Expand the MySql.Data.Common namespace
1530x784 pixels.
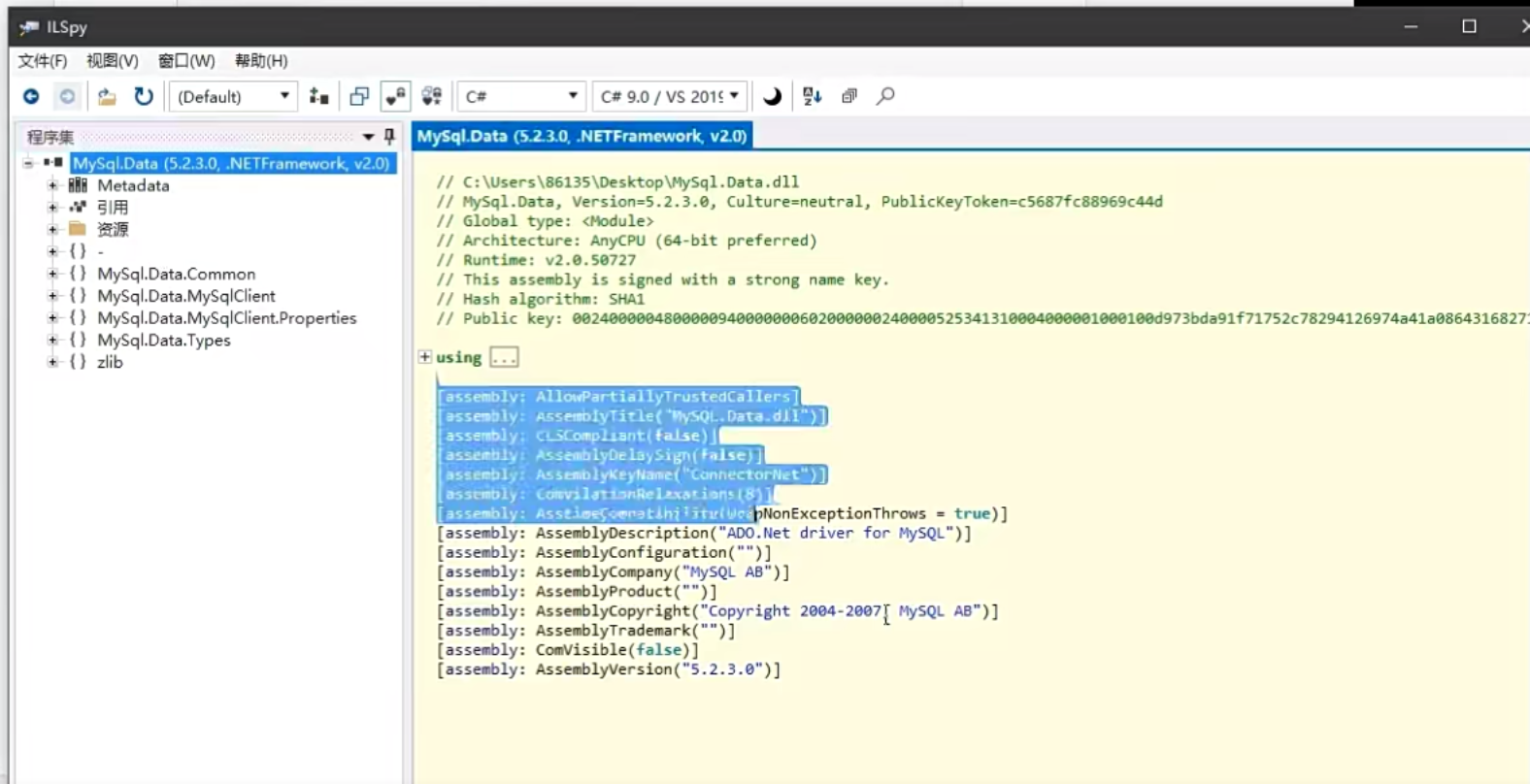53,274
